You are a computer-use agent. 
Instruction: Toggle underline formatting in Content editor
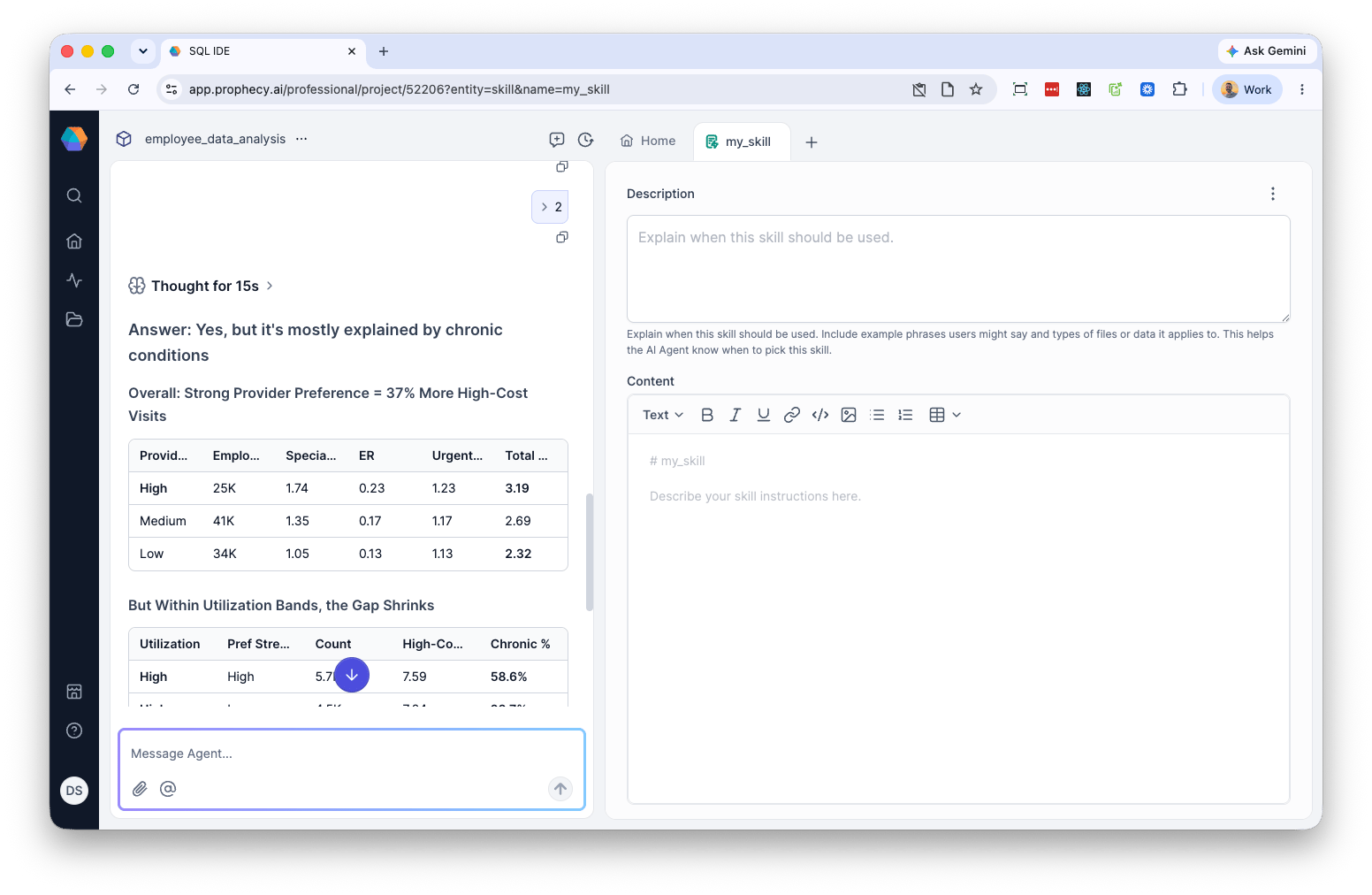tap(764, 415)
